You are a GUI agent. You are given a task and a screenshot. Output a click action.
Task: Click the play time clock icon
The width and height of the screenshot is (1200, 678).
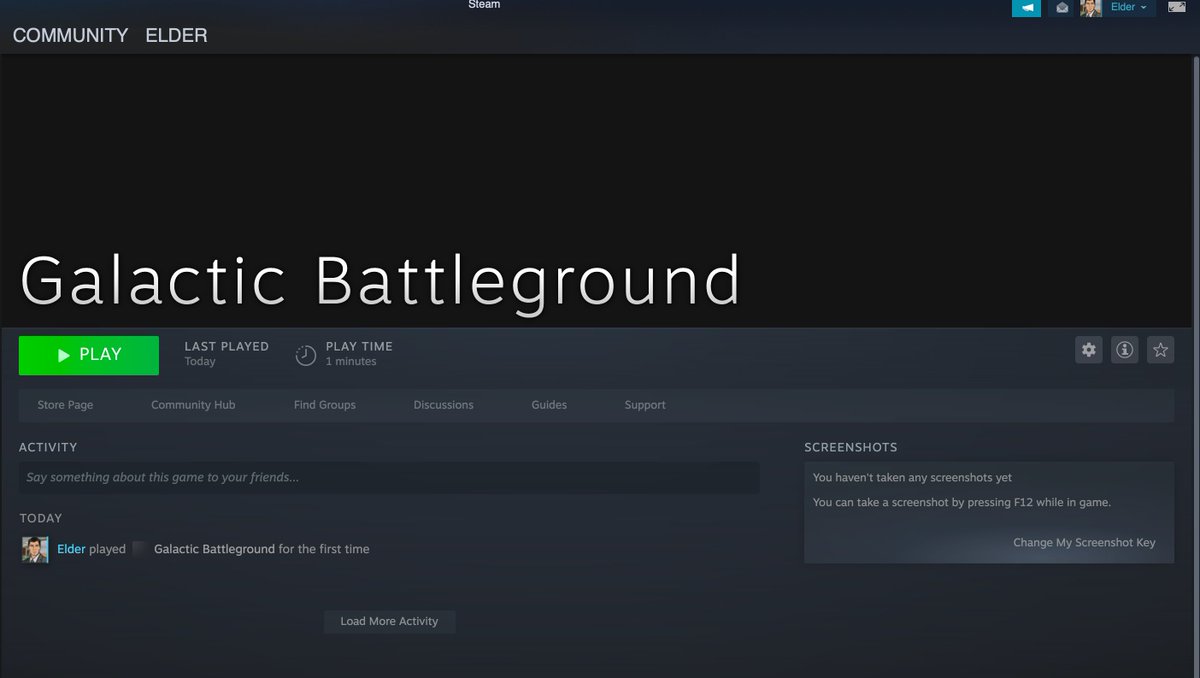coord(306,355)
